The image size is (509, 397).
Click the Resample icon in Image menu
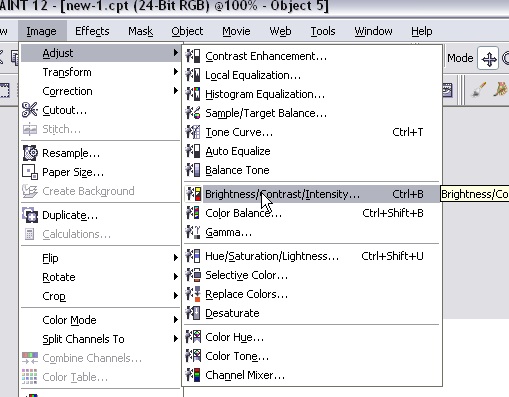click(30, 153)
